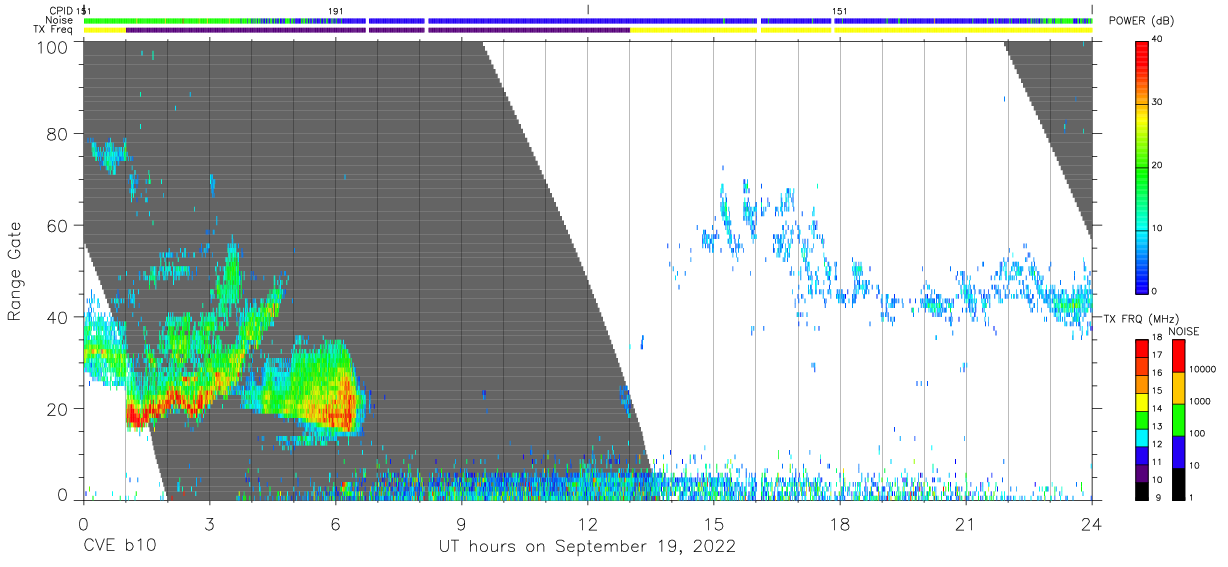Click the '17' label on TX FRQ legend
The height and width of the screenshot is (567, 1228).
tap(1157, 355)
